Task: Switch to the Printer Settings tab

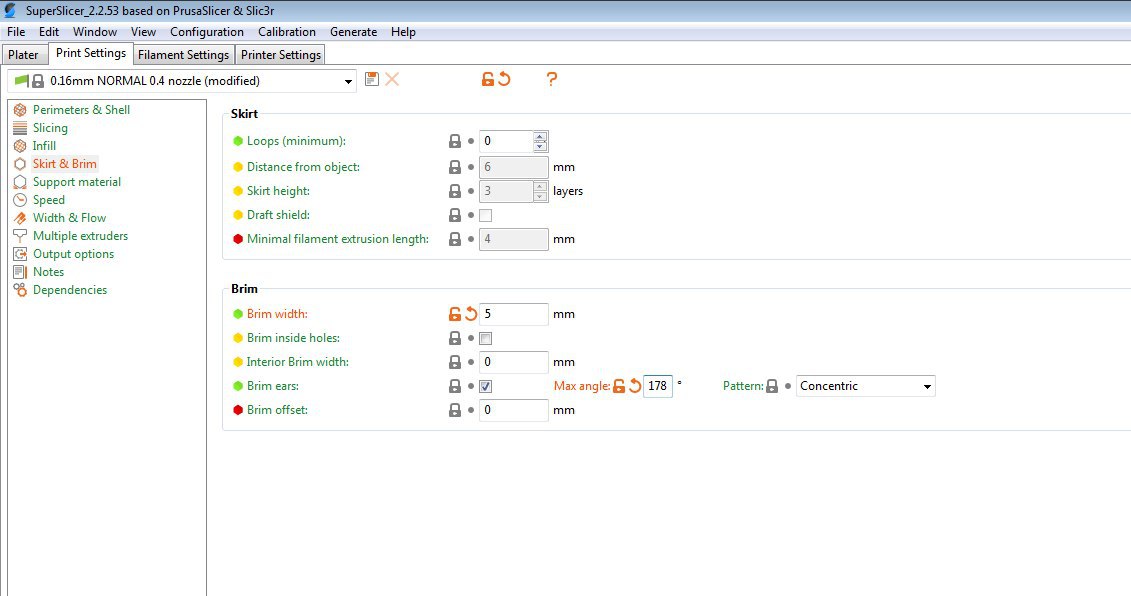Action: tap(281, 55)
